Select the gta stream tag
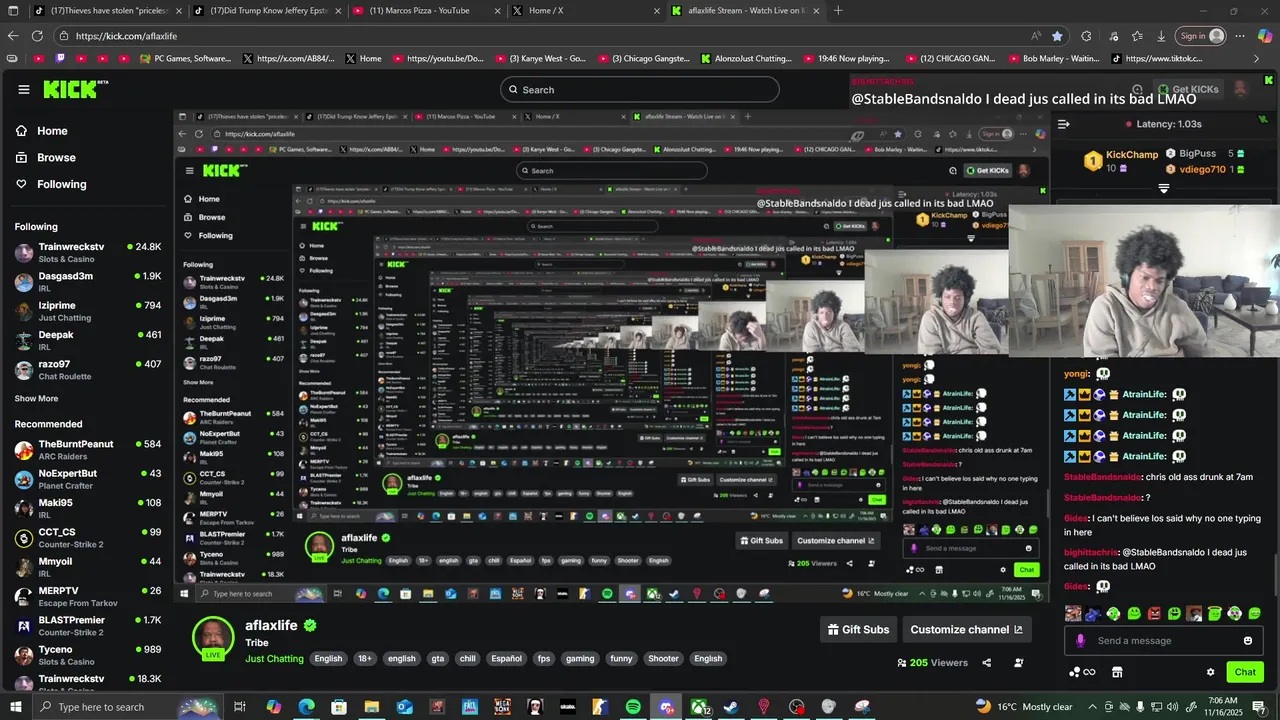The width and height of the screenshot is (1280, 720). pyautogui.click(x=437, y=658)
